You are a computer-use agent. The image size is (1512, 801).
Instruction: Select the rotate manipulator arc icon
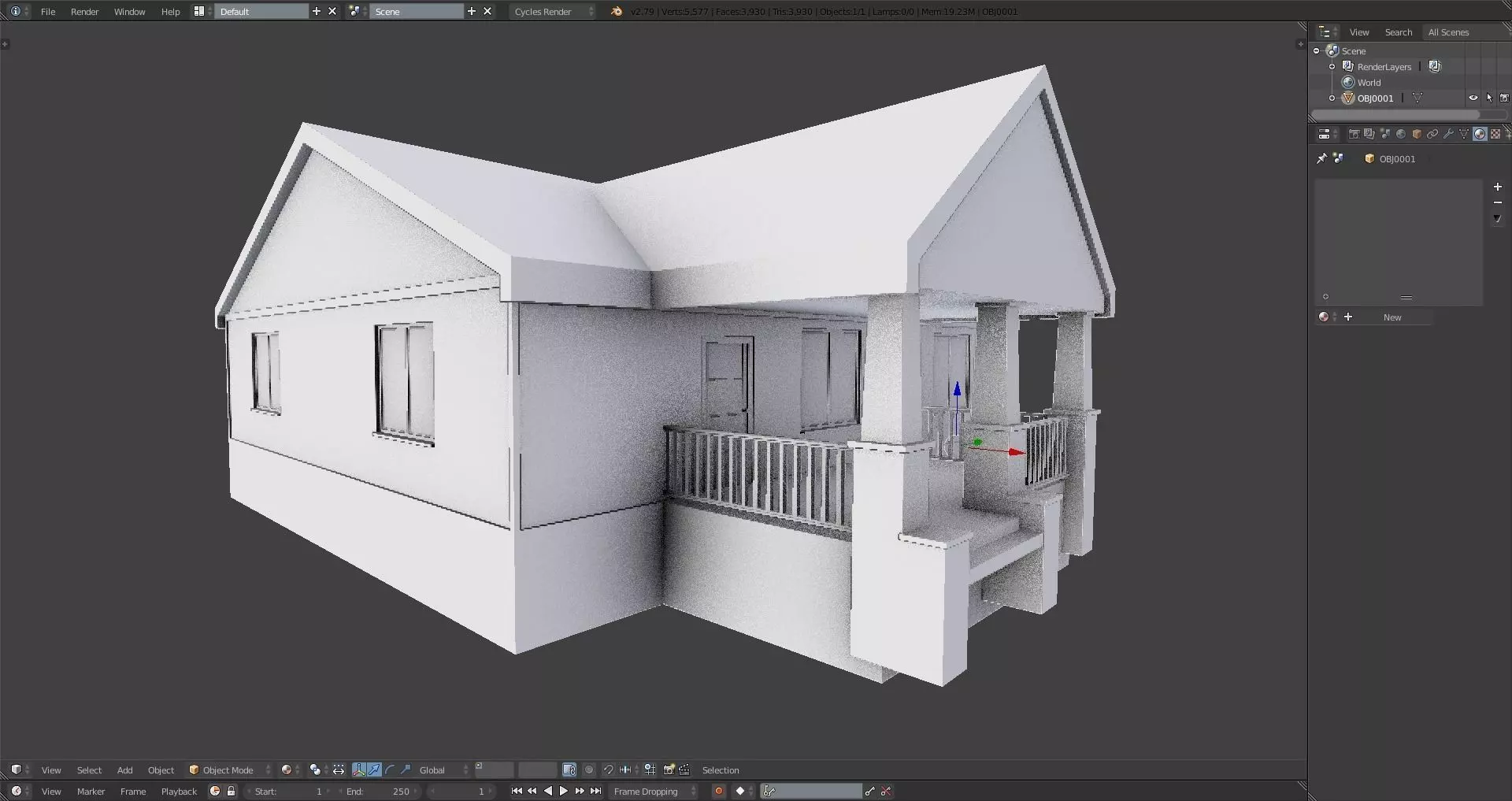390,769
